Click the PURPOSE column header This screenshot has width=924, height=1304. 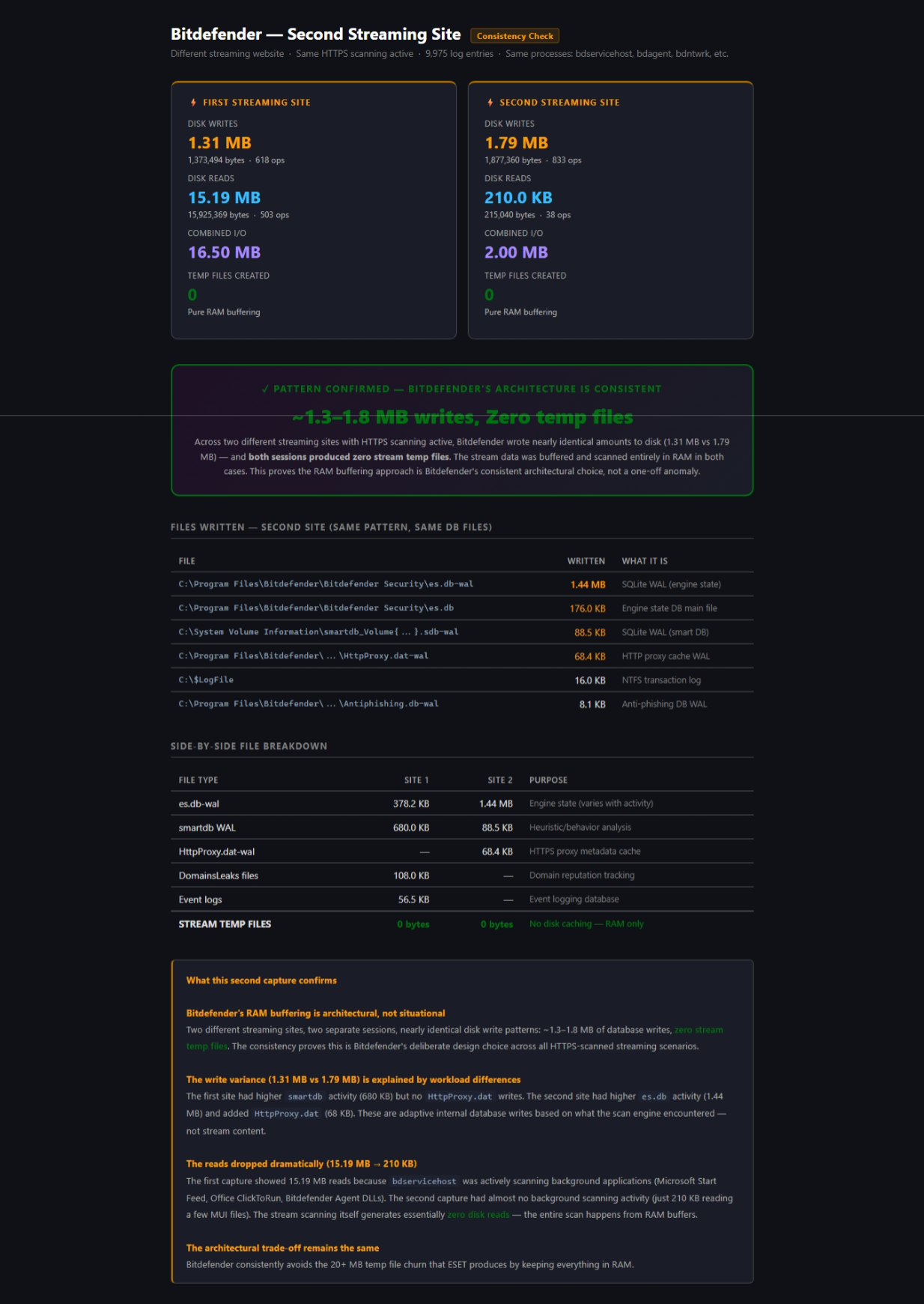[x=548, y=780]
